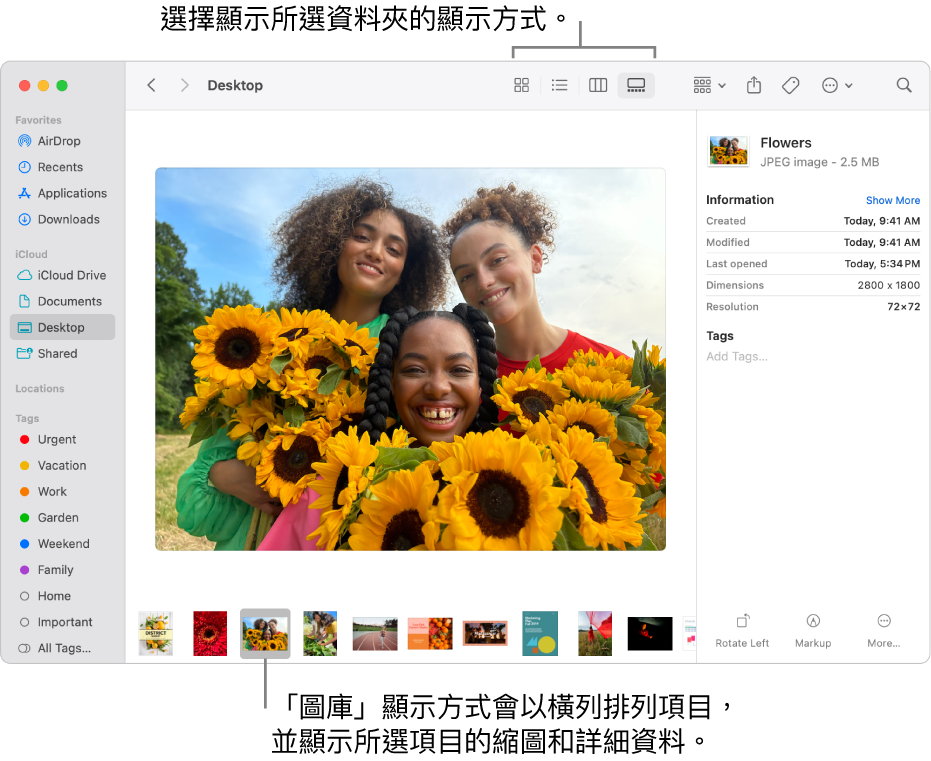Open iCloud Drive in the sidebar
931x761 pixels.
click(x=62, y=275)
